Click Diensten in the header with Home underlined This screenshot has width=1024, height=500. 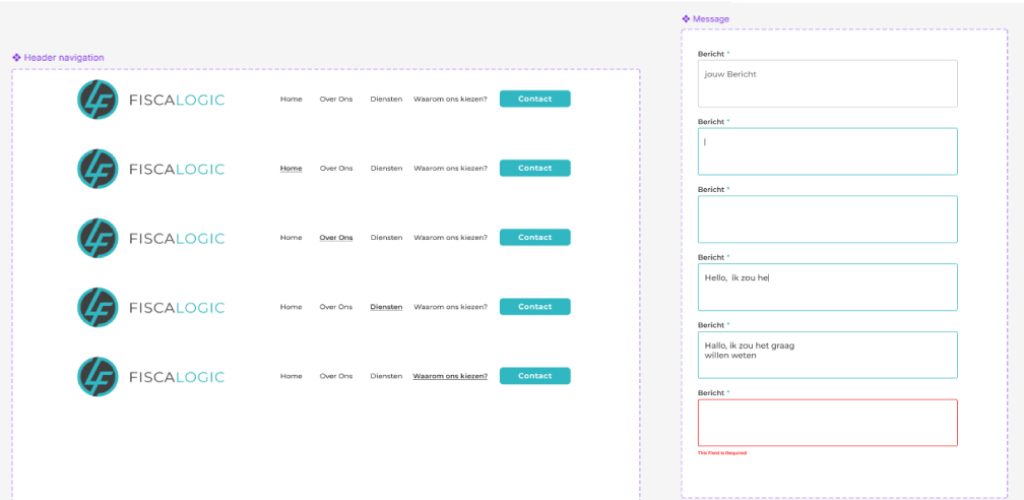(386, 168)
